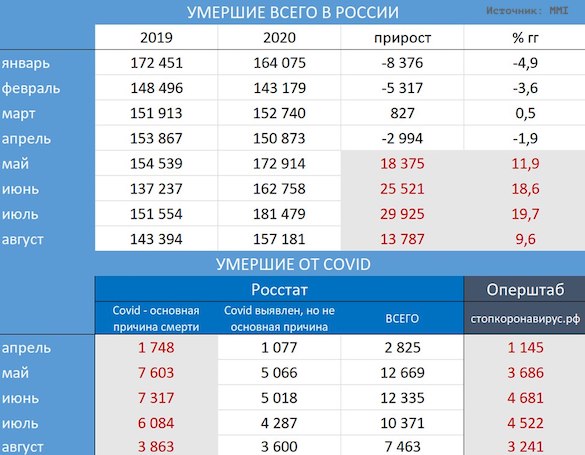585x455 pixels.
Task: Select the март 2020 cell 152 740
Action: (x=279, y=113)
